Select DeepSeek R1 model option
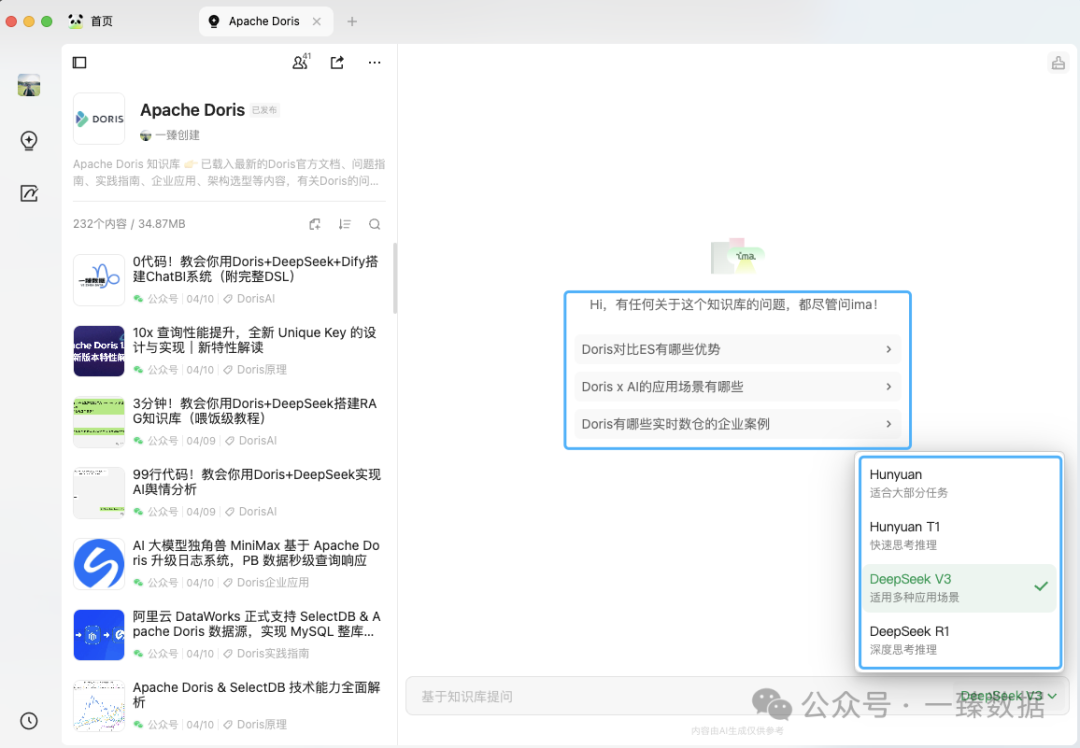Viewport: 1080px width, 748px height. click(959, 641)
